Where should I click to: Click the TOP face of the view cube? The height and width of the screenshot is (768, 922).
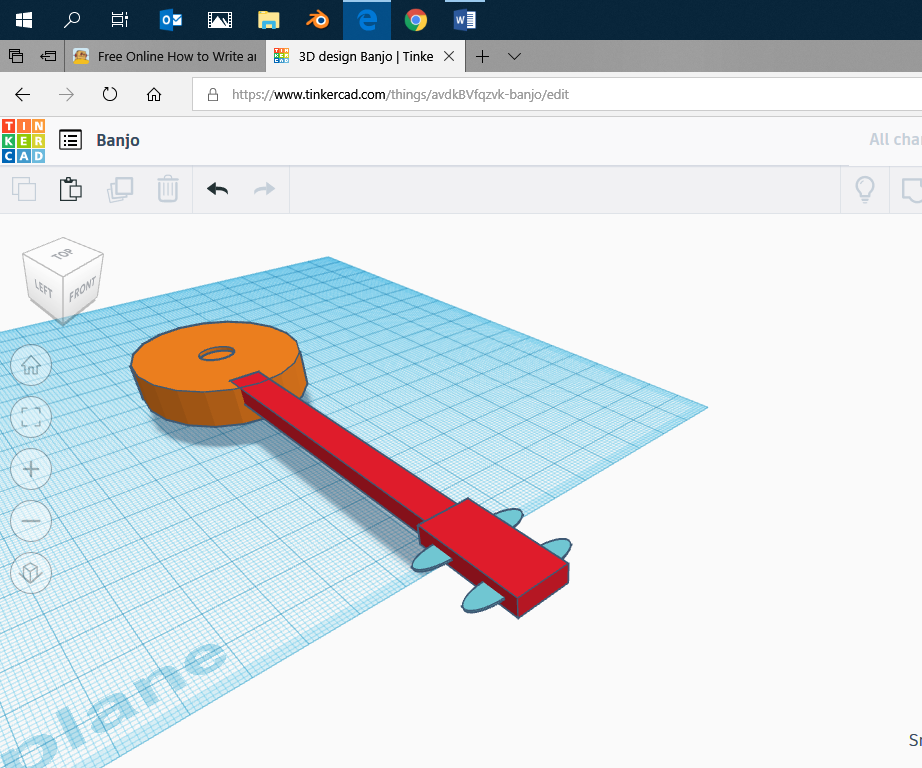pos(64,254)
